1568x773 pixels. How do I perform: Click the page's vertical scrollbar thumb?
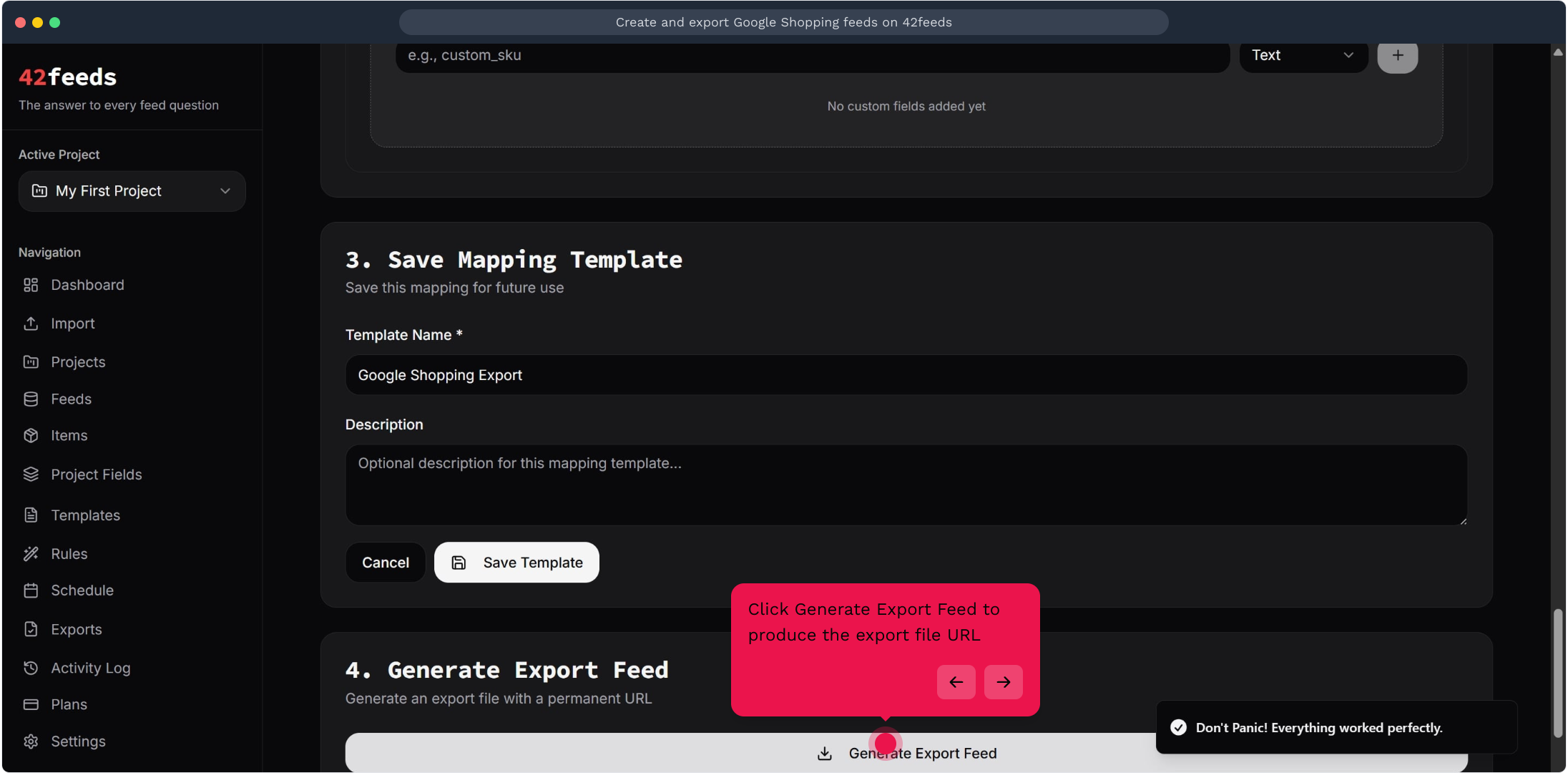(x=1558, y=673)
